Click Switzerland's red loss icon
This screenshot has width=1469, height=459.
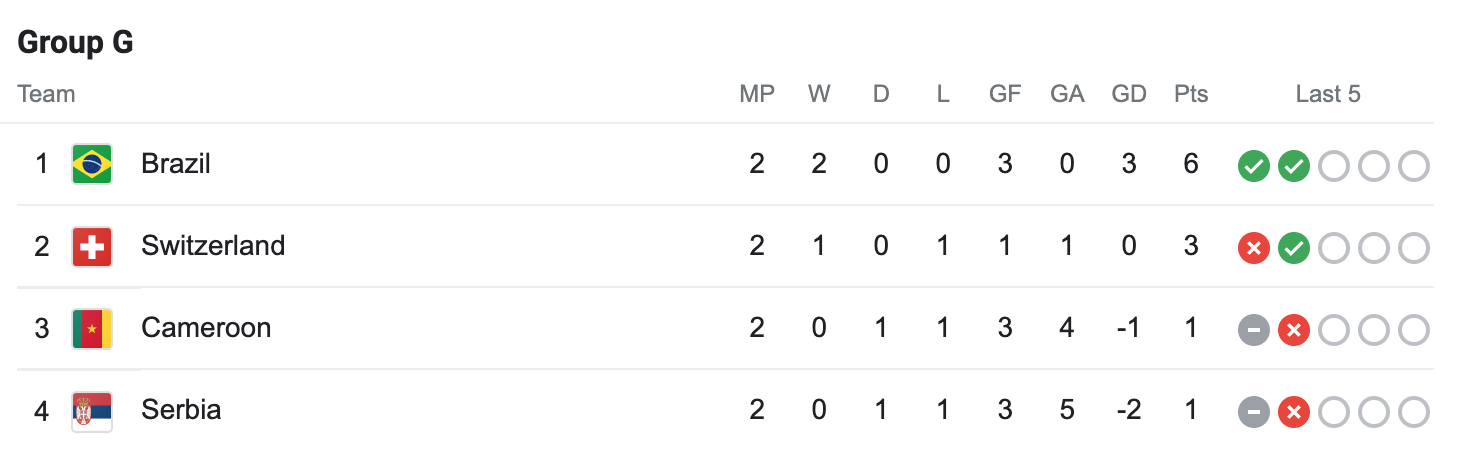pos(1253,248)
